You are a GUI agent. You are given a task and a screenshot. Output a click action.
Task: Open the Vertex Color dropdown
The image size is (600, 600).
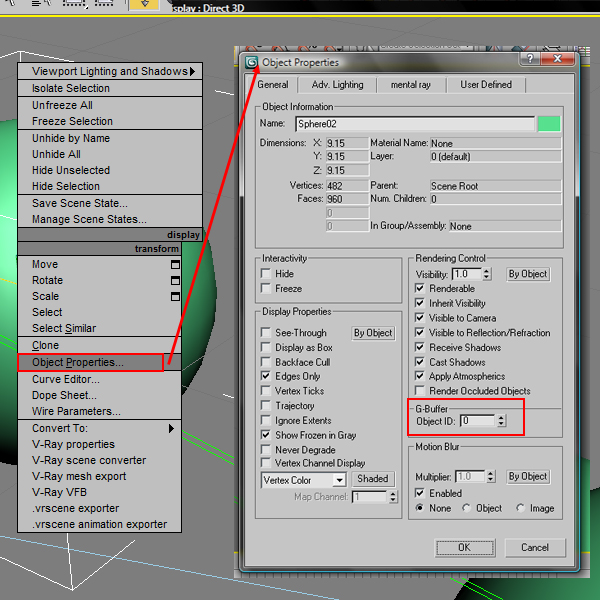pos(339,480)
